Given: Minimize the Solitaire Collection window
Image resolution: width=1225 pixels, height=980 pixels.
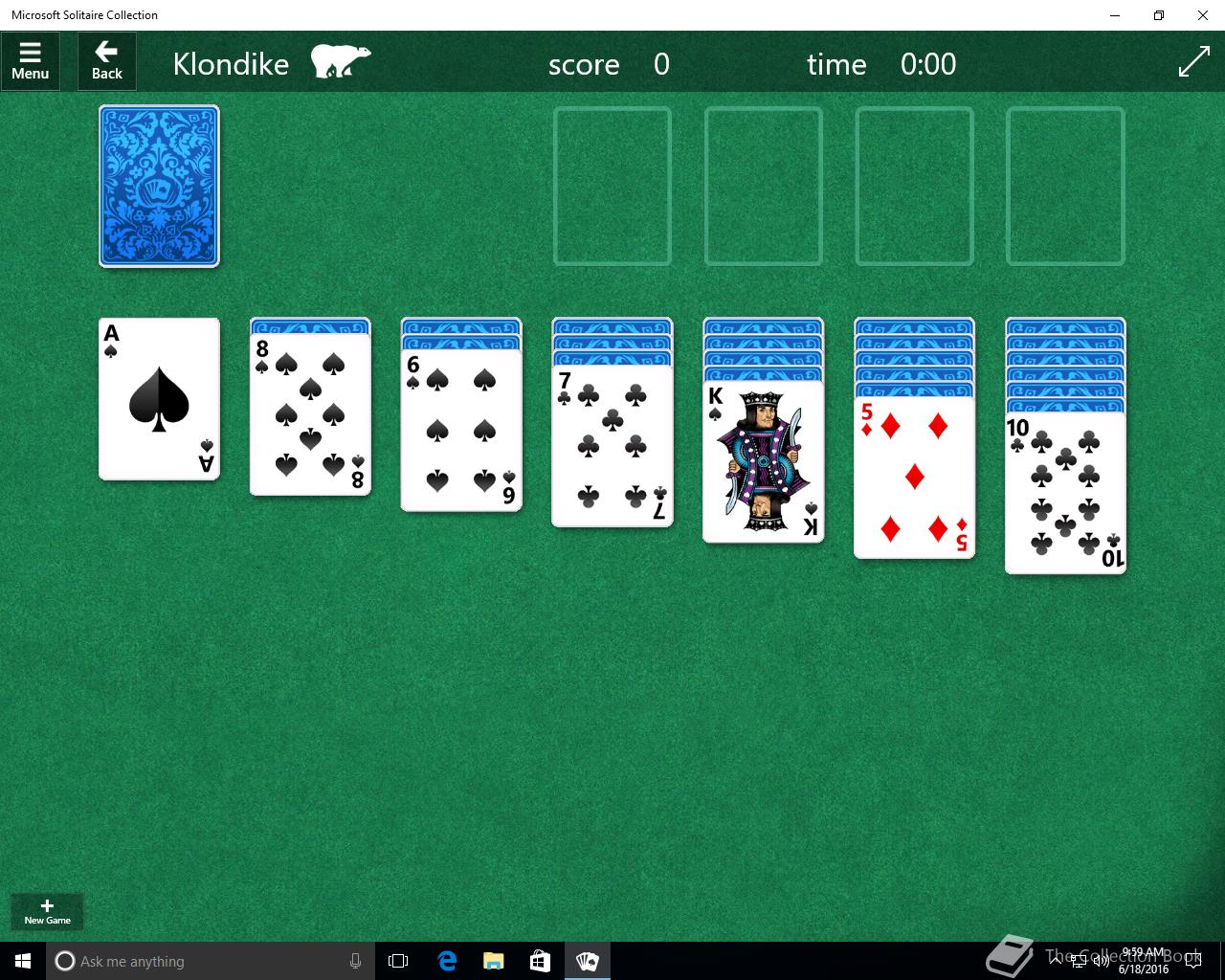Looking at the screenshot, I should click(1115, 15).
